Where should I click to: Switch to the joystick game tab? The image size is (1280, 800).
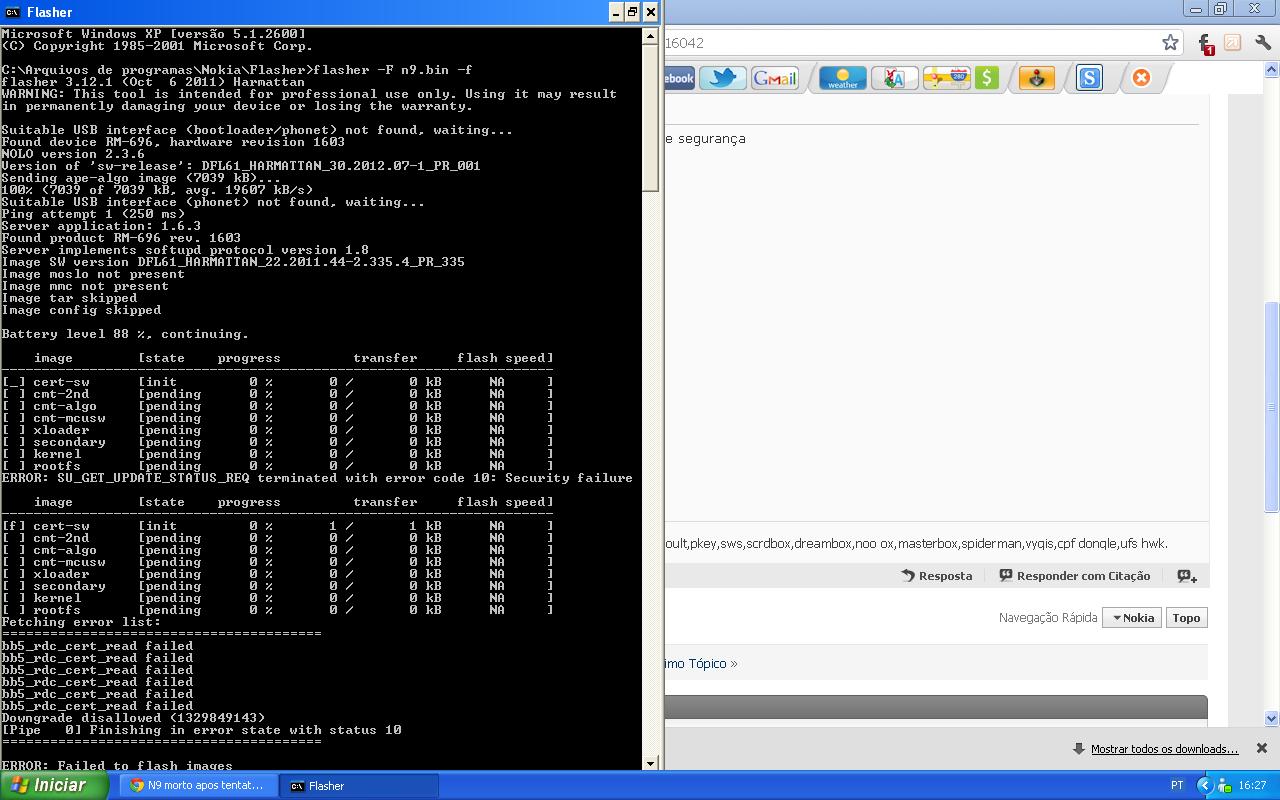tap(1037, 78)
